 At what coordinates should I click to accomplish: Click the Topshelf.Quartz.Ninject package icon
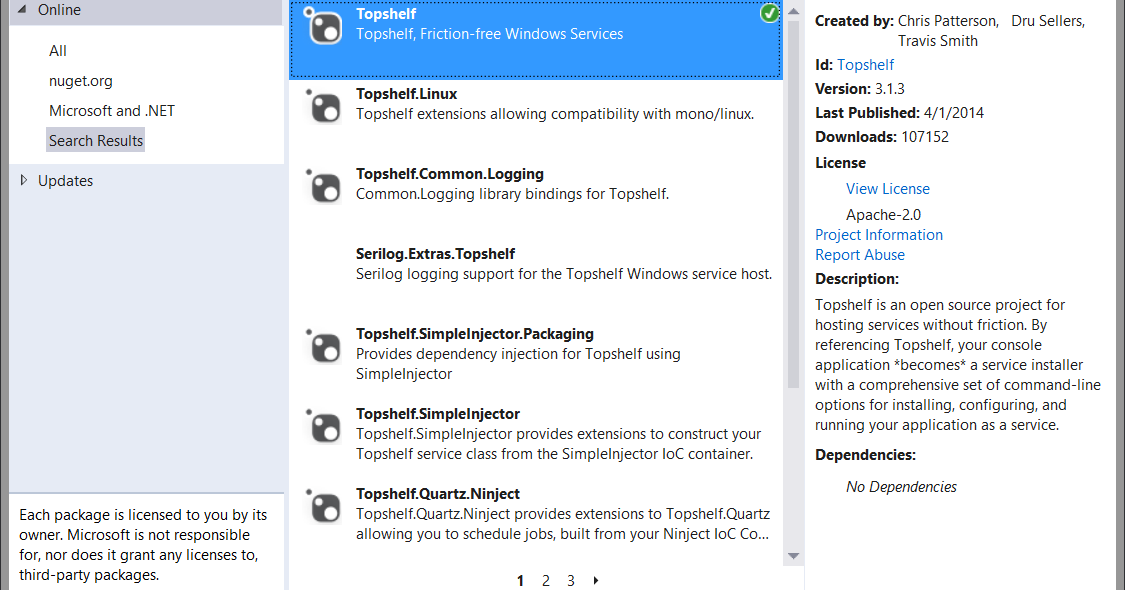tap(324, 507)
